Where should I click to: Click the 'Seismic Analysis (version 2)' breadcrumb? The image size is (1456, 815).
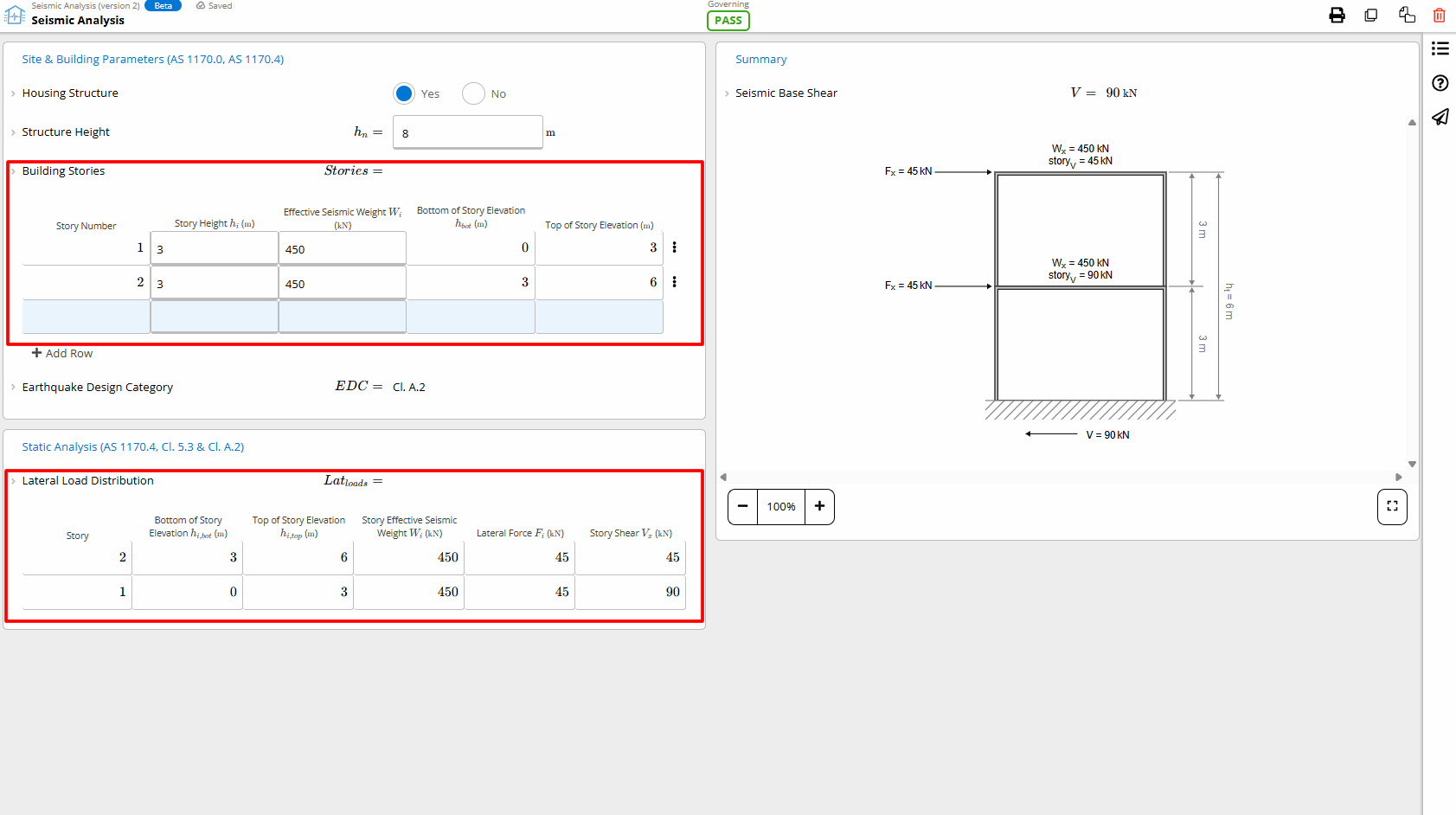[86, 5]
